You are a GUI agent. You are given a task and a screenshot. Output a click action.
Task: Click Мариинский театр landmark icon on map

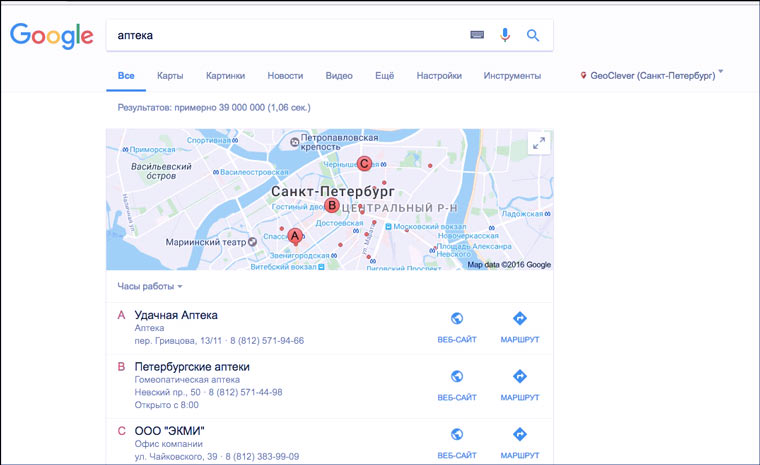[x=252, y=241]
